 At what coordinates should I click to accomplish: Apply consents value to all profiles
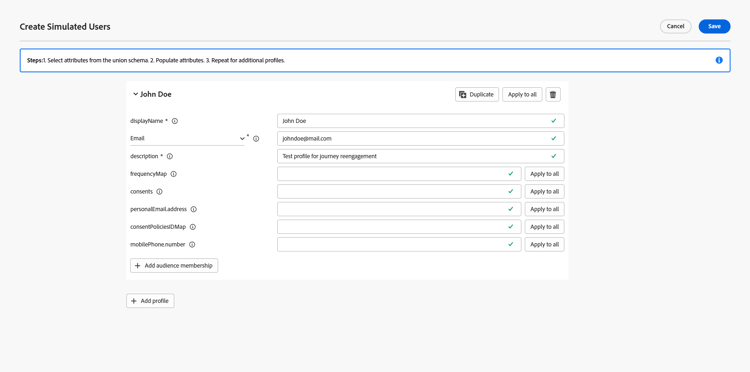(544, 192)
